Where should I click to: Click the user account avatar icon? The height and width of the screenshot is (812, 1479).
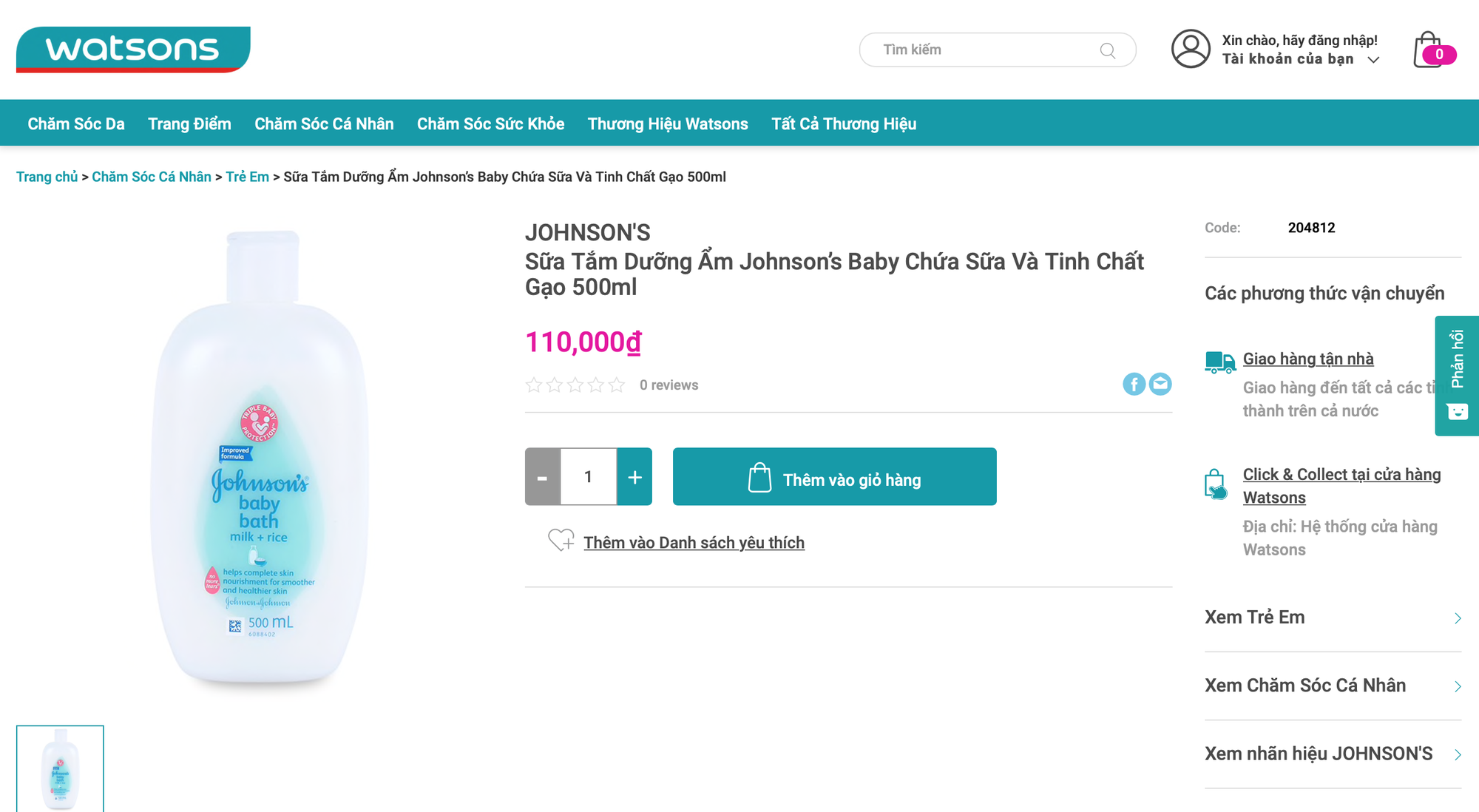[1191, 49]
